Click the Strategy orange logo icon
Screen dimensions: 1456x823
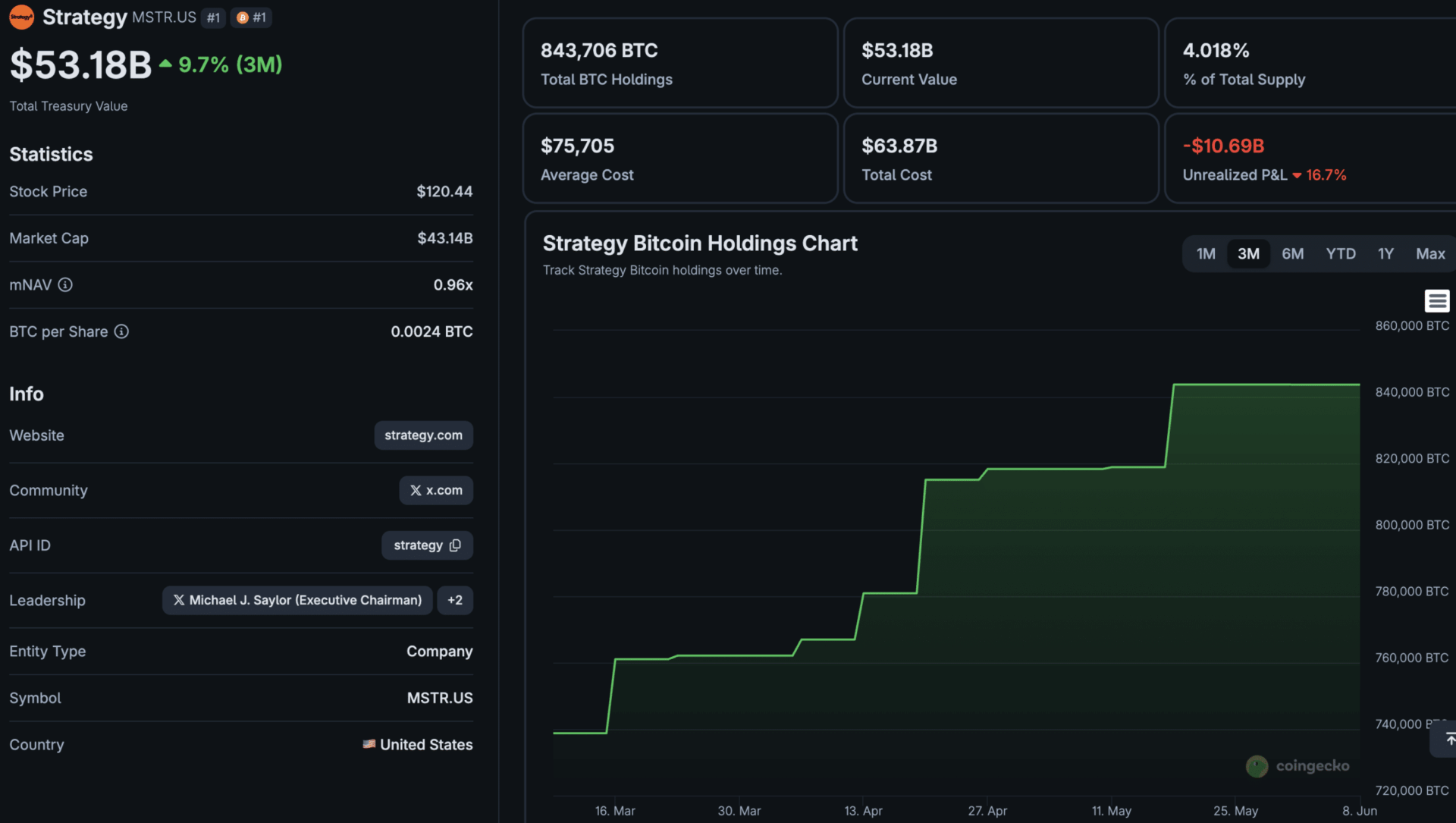(21, 17)
